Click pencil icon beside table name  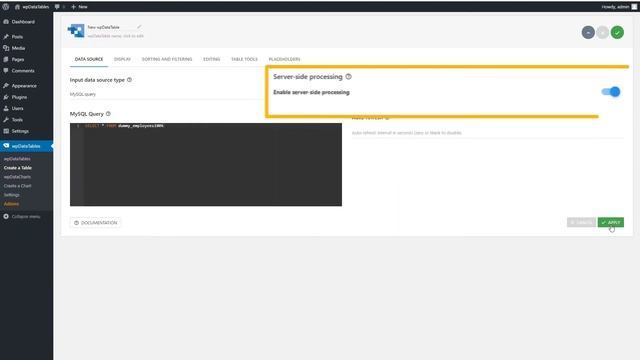[x=139, y=27]
